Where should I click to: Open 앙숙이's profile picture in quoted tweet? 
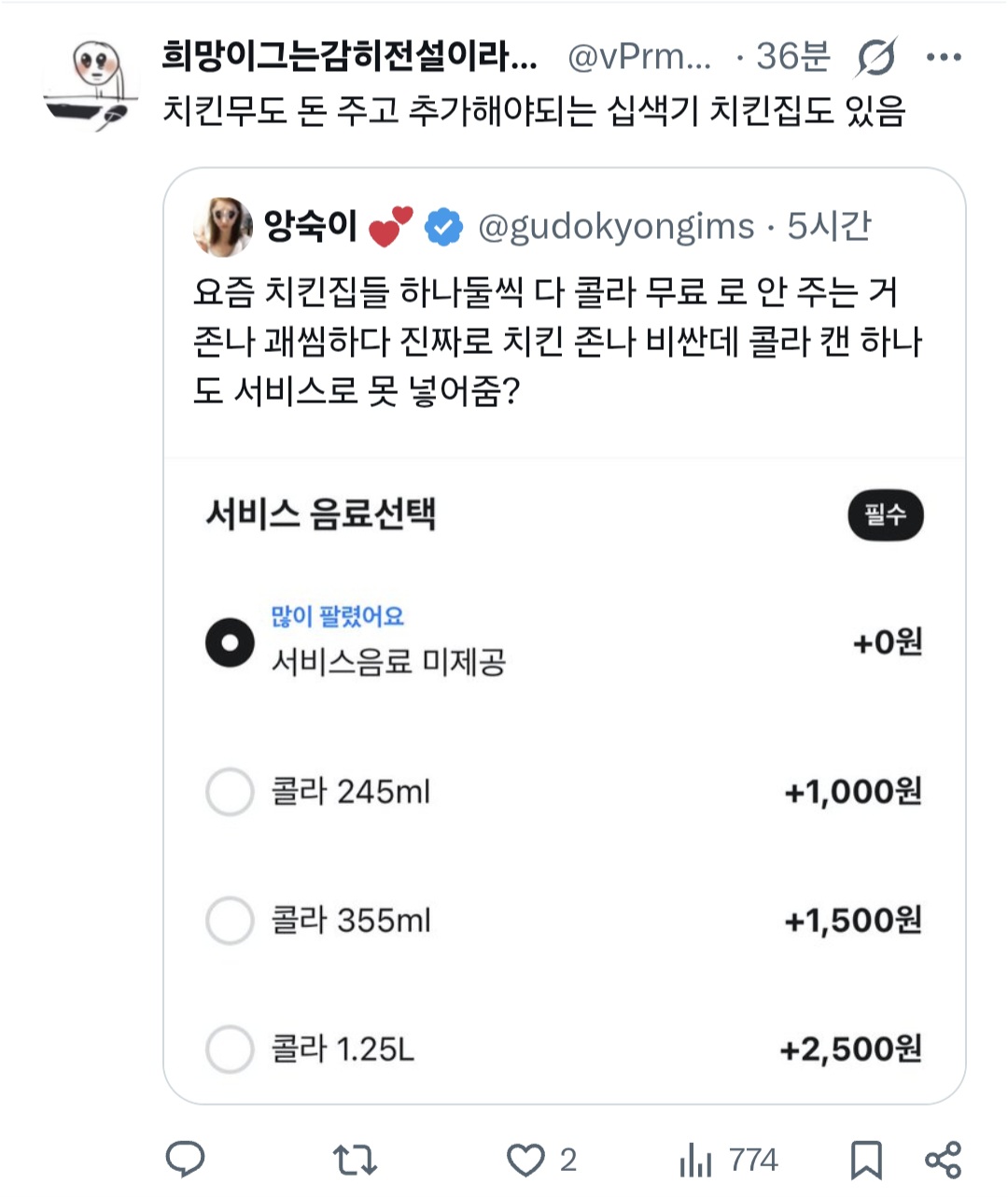[x=222, y=227]
